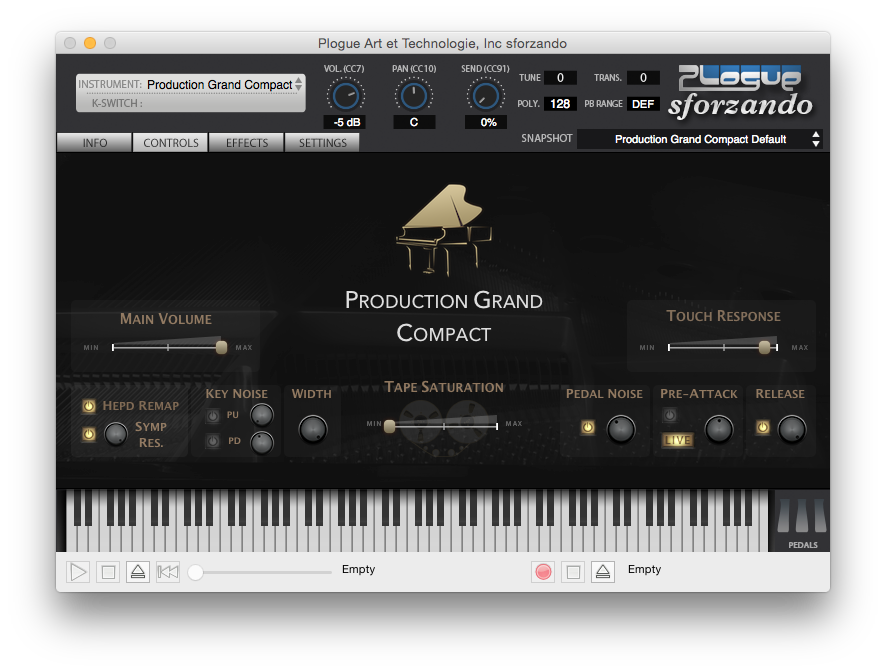Click the Release knob
This screenshot has height=672, width=886.
792,429
